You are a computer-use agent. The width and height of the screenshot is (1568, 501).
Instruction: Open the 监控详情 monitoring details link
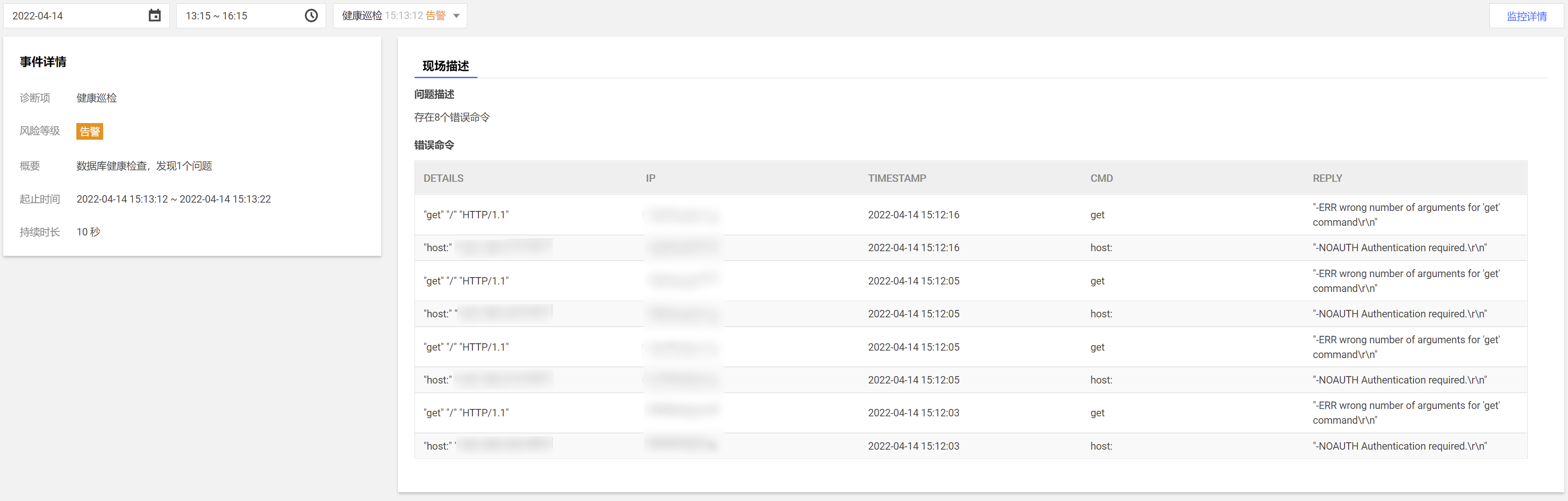click(x=1526, y=17)
